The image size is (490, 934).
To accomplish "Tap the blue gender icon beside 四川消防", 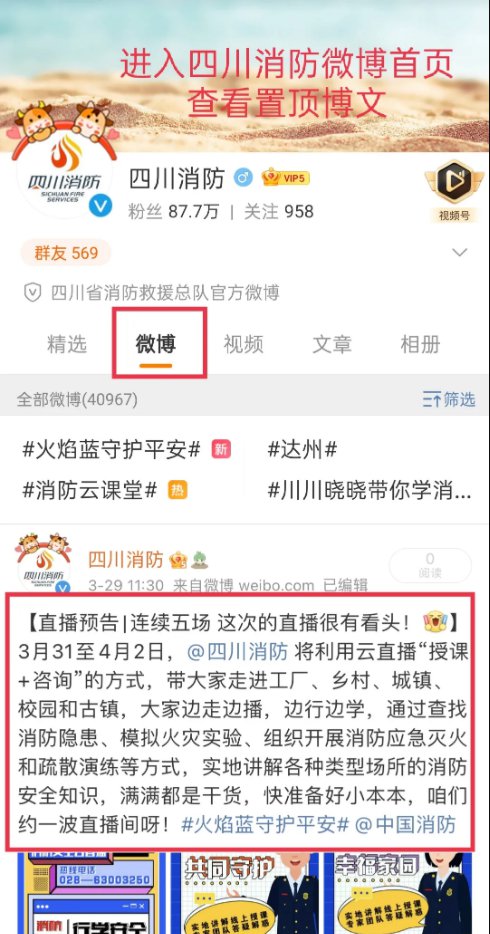I will (243, 178).
